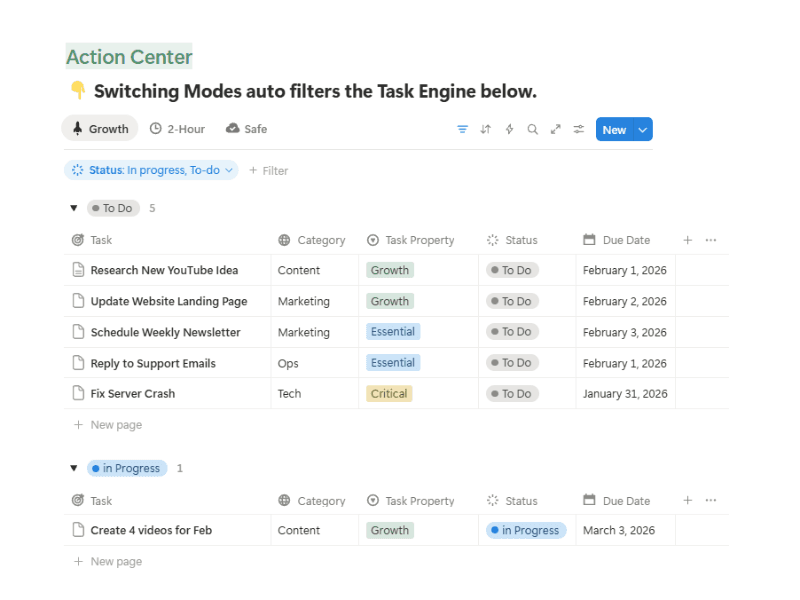Screen dimensions: 800x600
Task: Click the page icon beside Fix Server Crash
Action: pyautogui.click(x=79, y=393)
